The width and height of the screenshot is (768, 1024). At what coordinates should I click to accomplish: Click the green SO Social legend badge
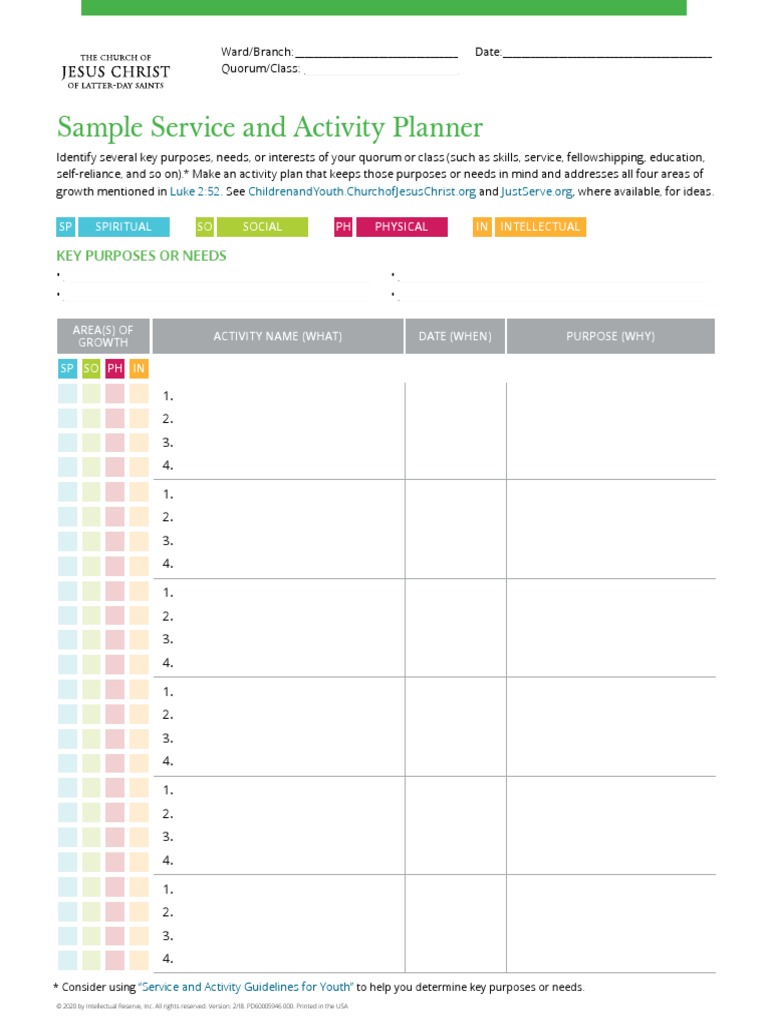point(252,227)
